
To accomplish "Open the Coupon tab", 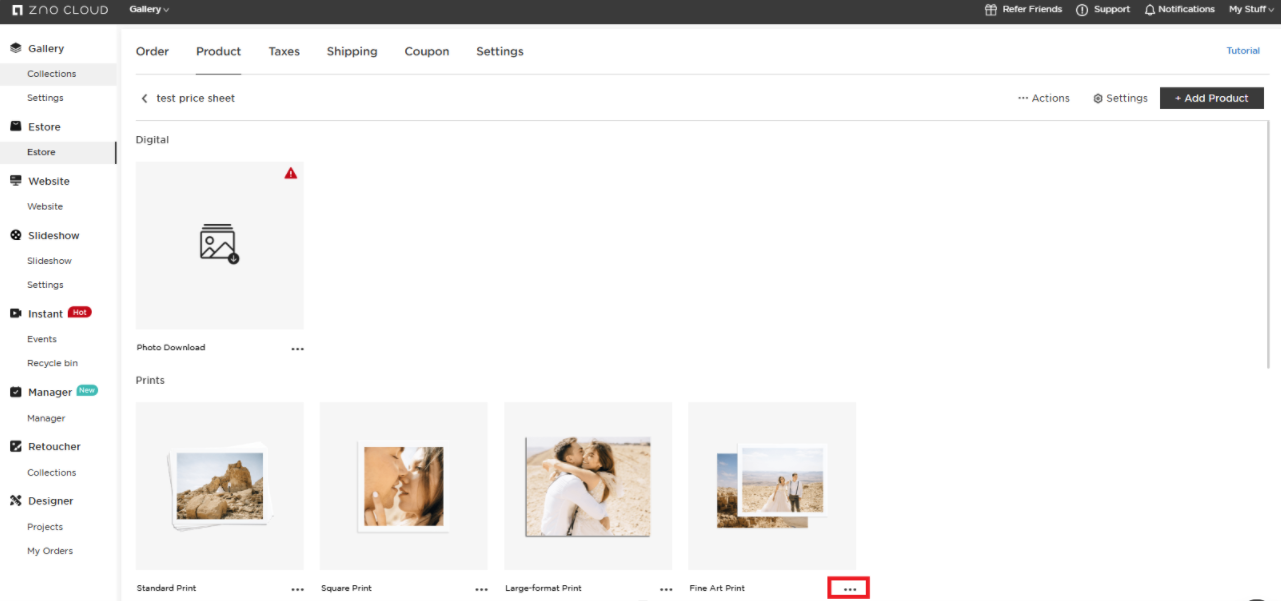I will pos(427,51).
